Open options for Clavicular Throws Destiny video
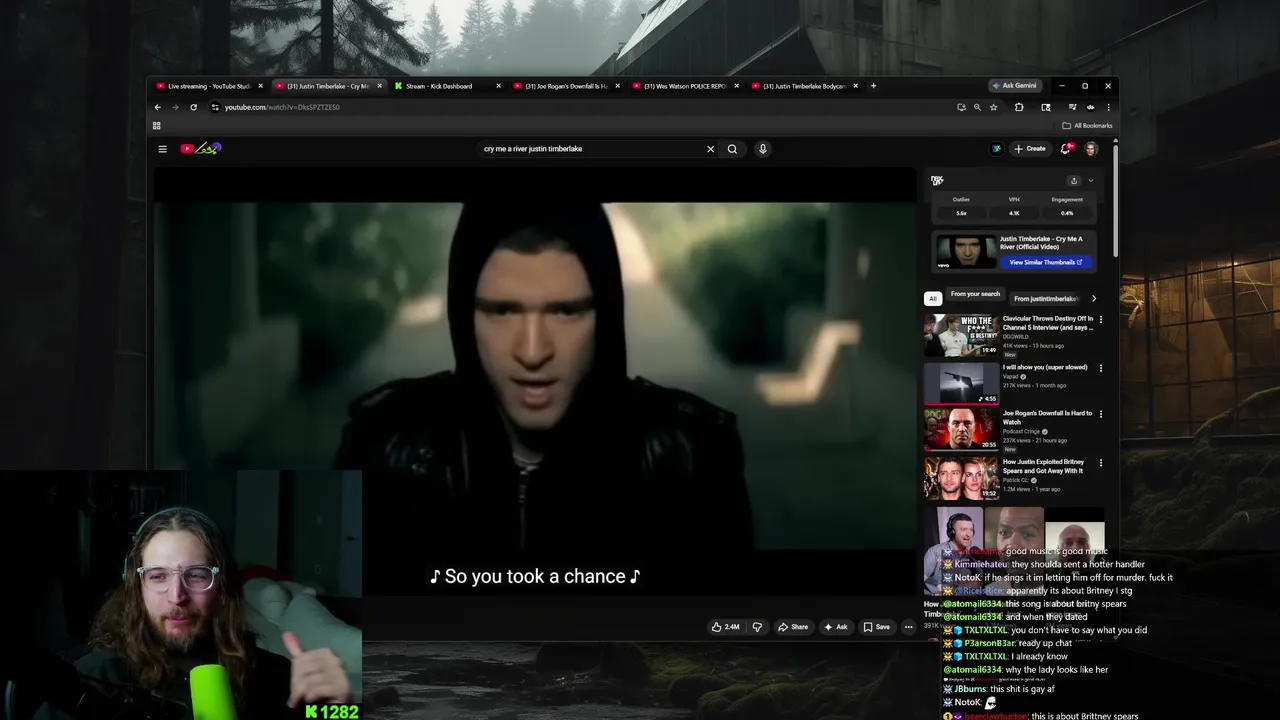This screenshot has height=720, width=1280. click(x=1101, y=320)
